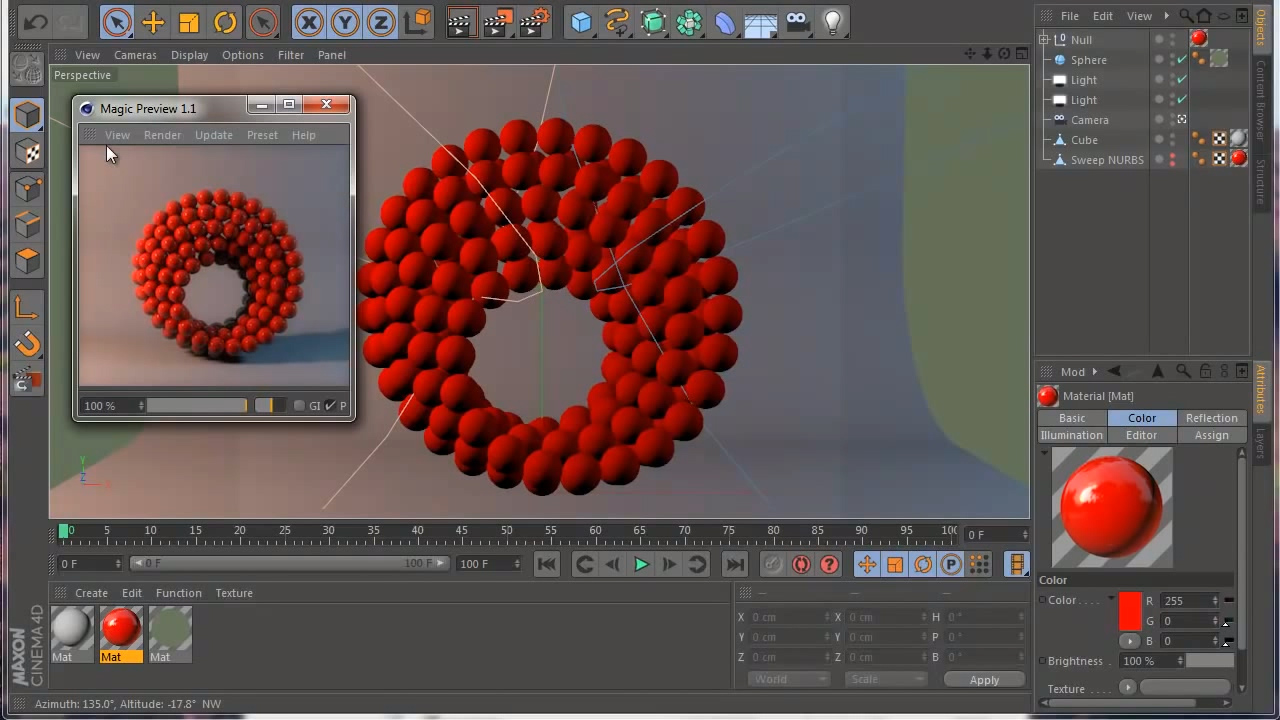This screenshot has width=1280, height=720.
Task: Select the Rotate tool
Action: click(225, 22)
